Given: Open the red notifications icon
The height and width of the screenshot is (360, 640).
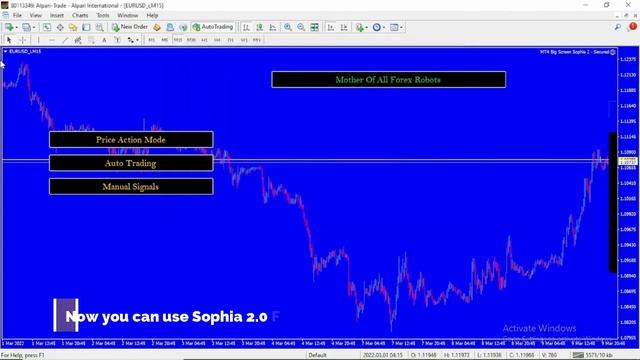Looking at the screenshot, I should 633,27.
